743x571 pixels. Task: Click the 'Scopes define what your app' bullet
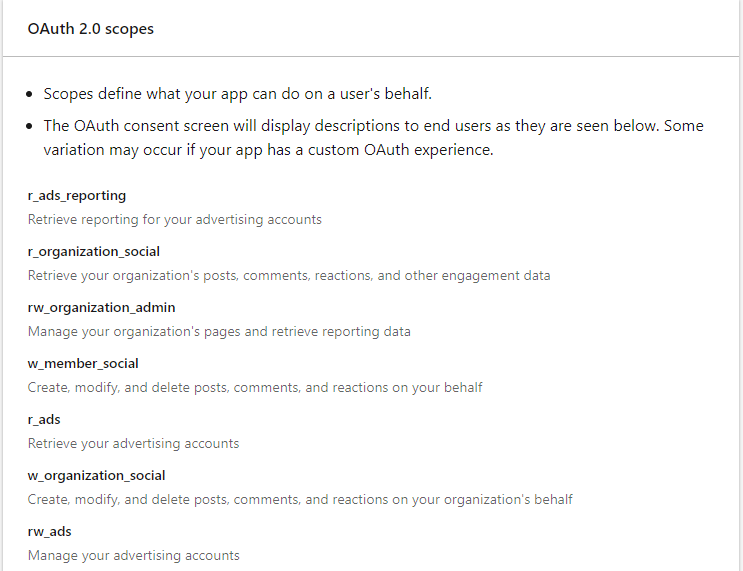[x=237, y=94]
